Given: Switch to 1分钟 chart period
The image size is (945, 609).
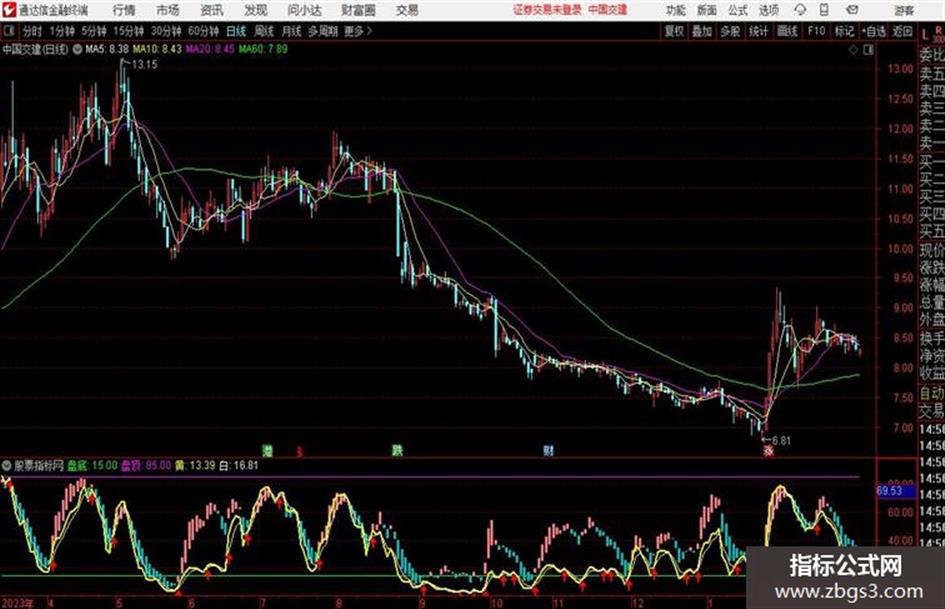Looking at the screenshot, I should point(61,31).
